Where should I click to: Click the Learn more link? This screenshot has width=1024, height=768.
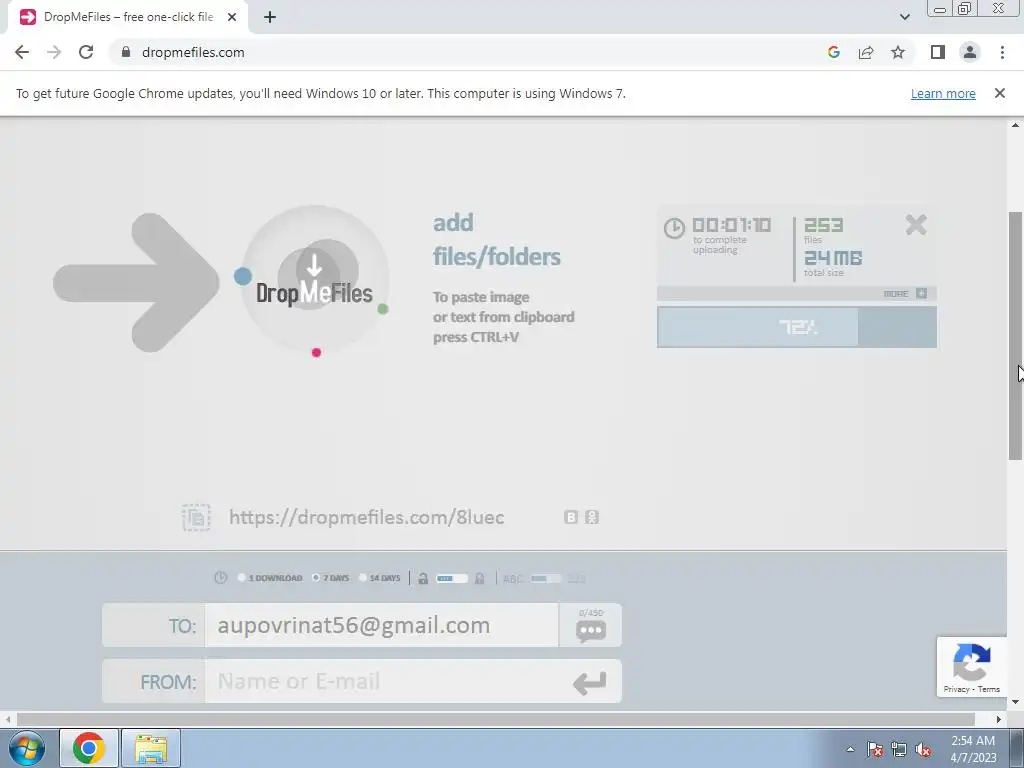pos(943,93)
